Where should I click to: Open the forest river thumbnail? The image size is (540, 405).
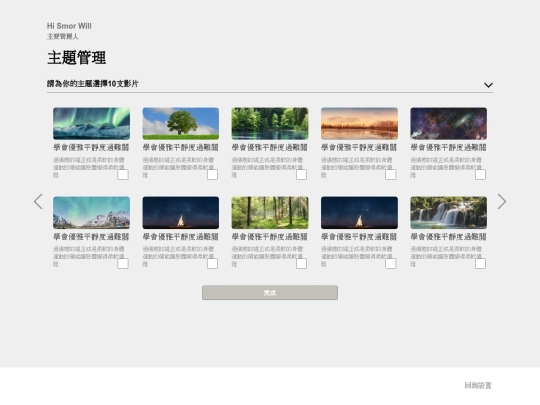pyautogui.click(x=270, y=124)
